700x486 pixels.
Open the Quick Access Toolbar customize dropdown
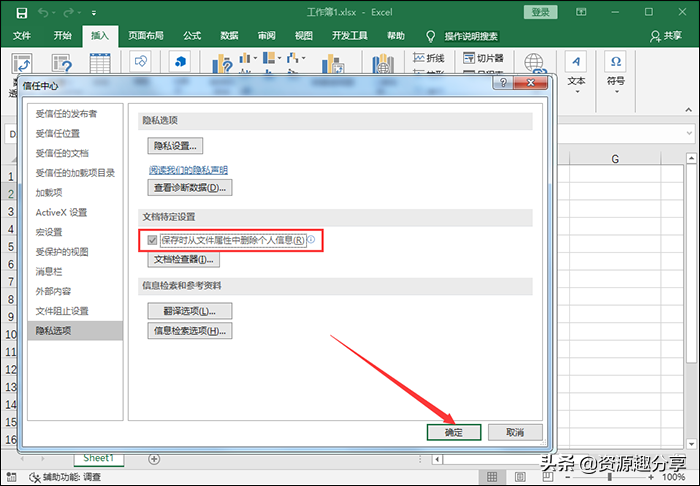(94, 13)
